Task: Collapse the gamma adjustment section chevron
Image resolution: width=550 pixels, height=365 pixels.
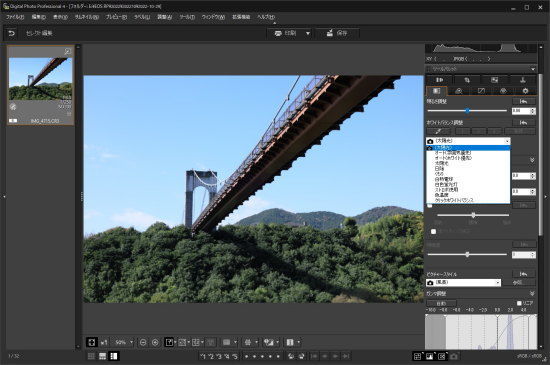Action: (532, 293)
